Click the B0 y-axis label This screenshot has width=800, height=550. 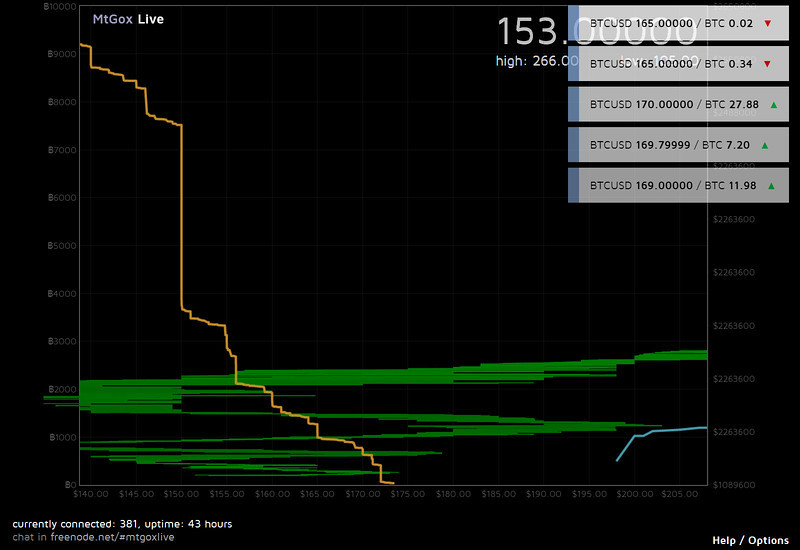[x=71, y=485]
